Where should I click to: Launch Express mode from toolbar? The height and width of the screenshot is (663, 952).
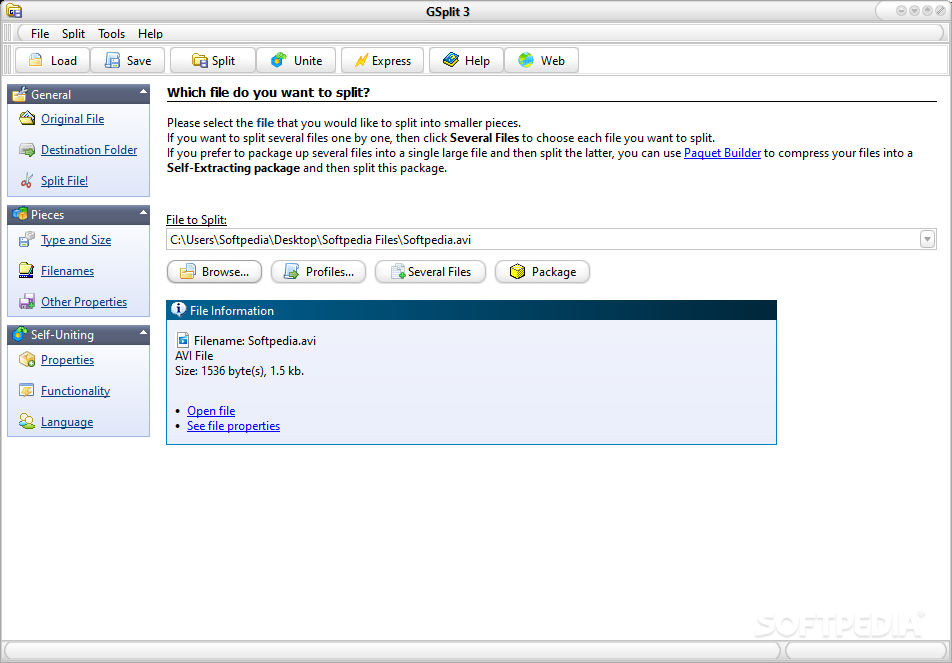[x=382, y=60]
